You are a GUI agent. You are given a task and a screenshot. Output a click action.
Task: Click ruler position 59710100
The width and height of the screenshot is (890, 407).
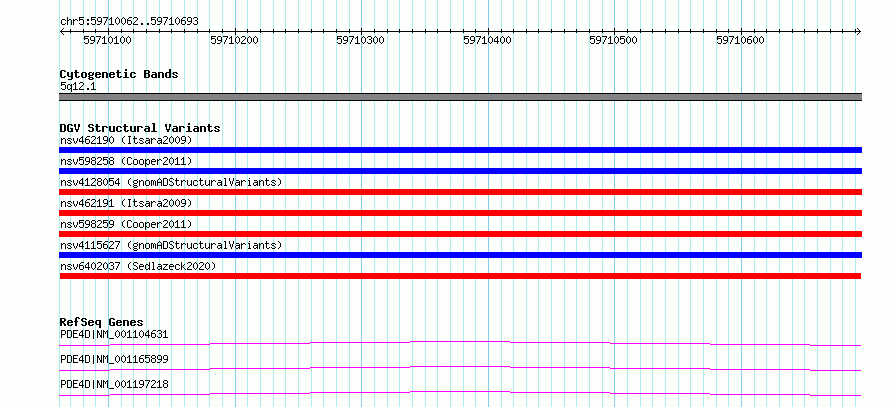pyautogui.click(x=107, y=40)
